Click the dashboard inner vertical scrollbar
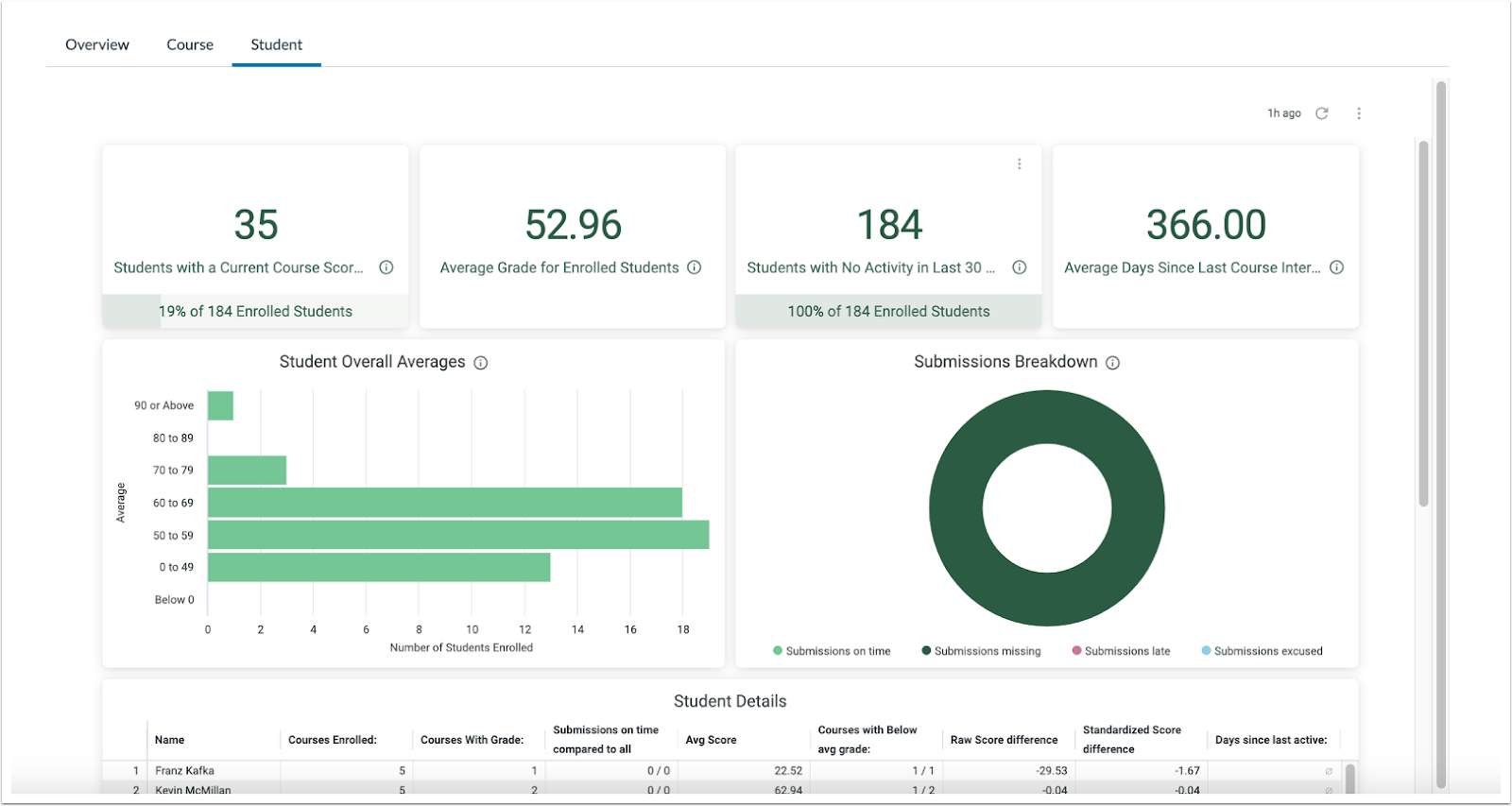This screenshot has height=806, width=1512. pyautogui.click(x=1423, y=323)
